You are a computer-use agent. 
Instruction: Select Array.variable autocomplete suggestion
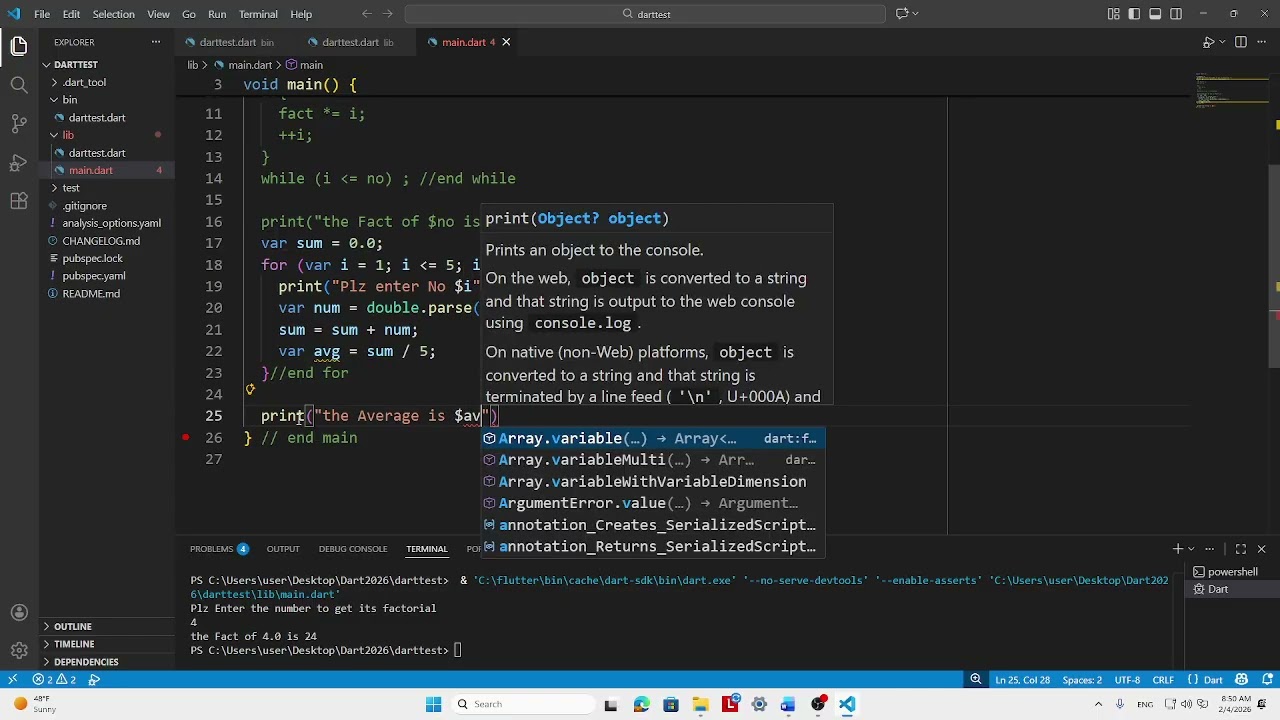[653, 438]
